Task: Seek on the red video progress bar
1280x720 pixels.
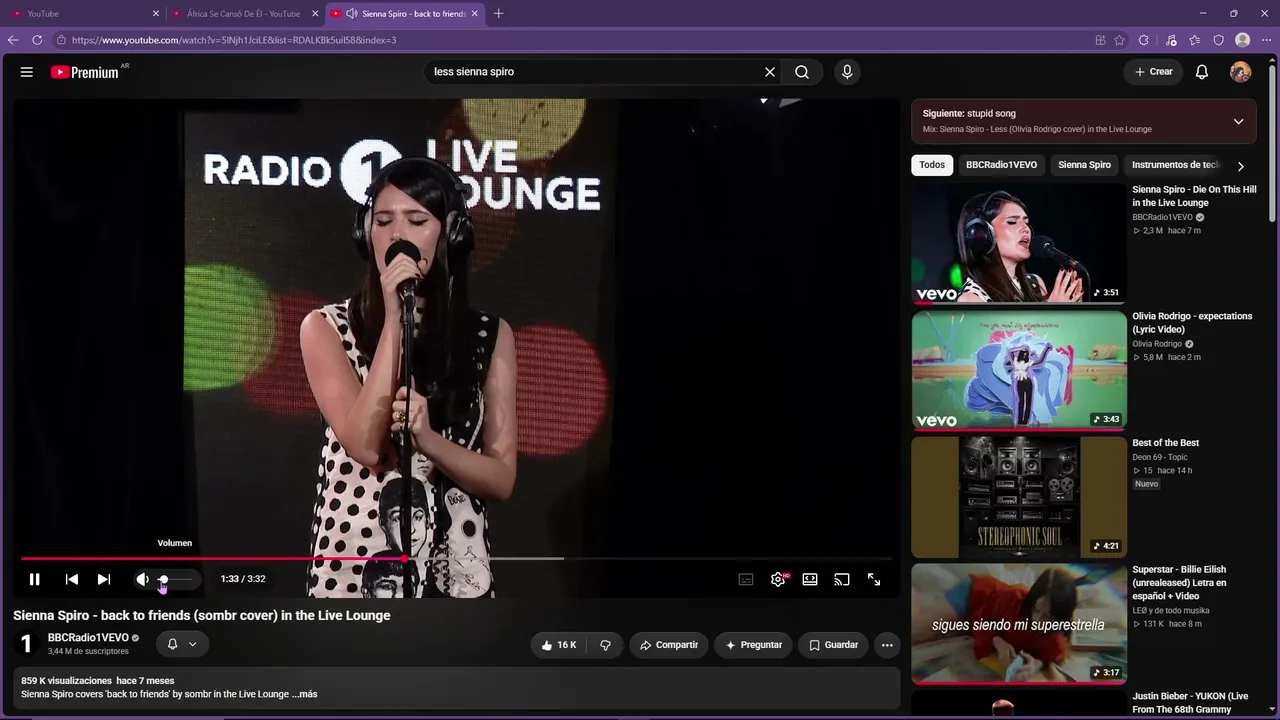Action: [x=456, y=559]
